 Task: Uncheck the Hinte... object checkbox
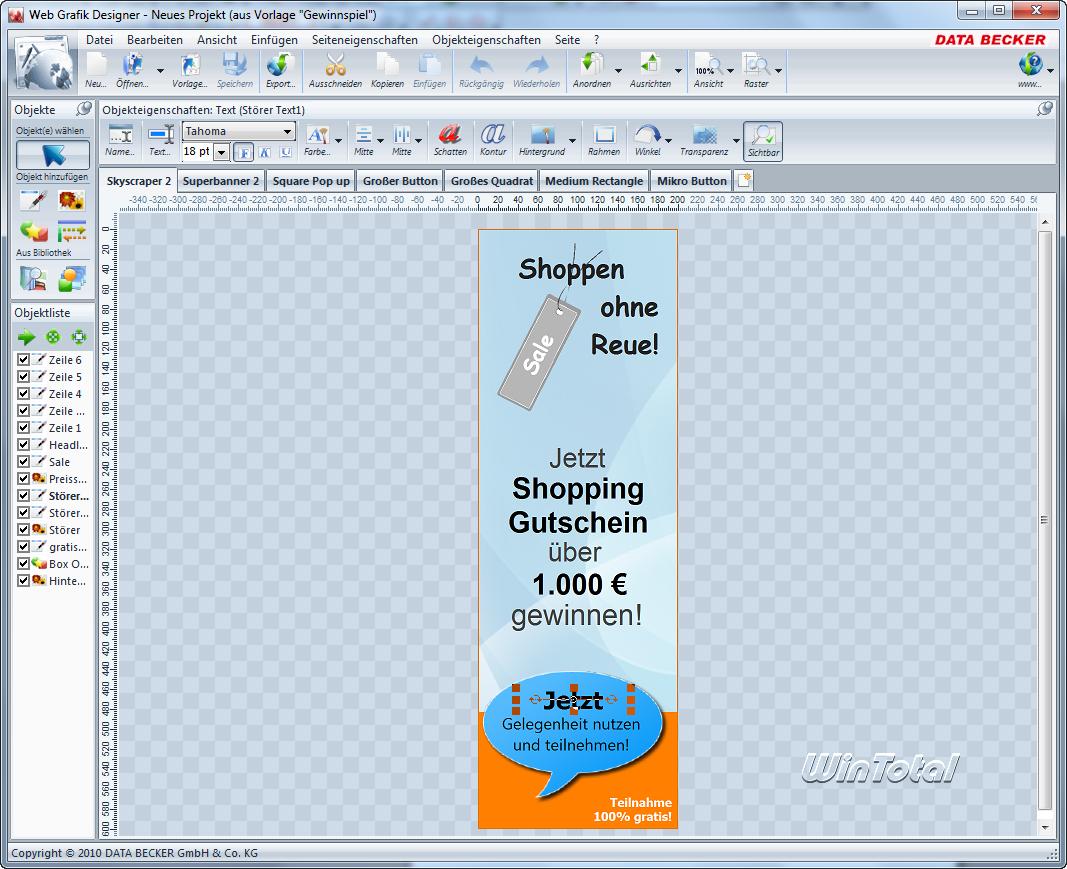(x=23, y=580)
